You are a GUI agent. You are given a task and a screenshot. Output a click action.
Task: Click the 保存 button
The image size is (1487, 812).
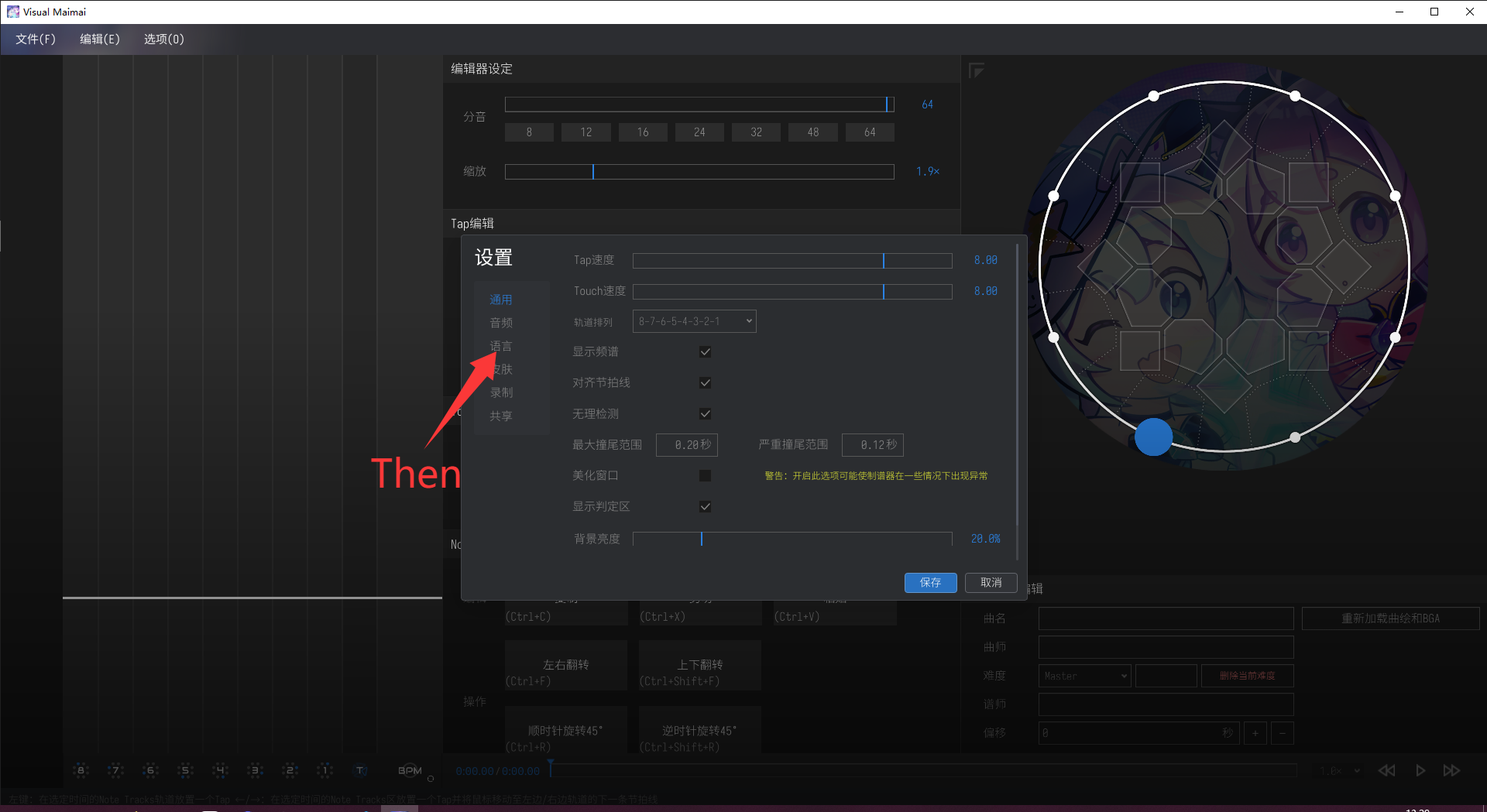point(930,582)
